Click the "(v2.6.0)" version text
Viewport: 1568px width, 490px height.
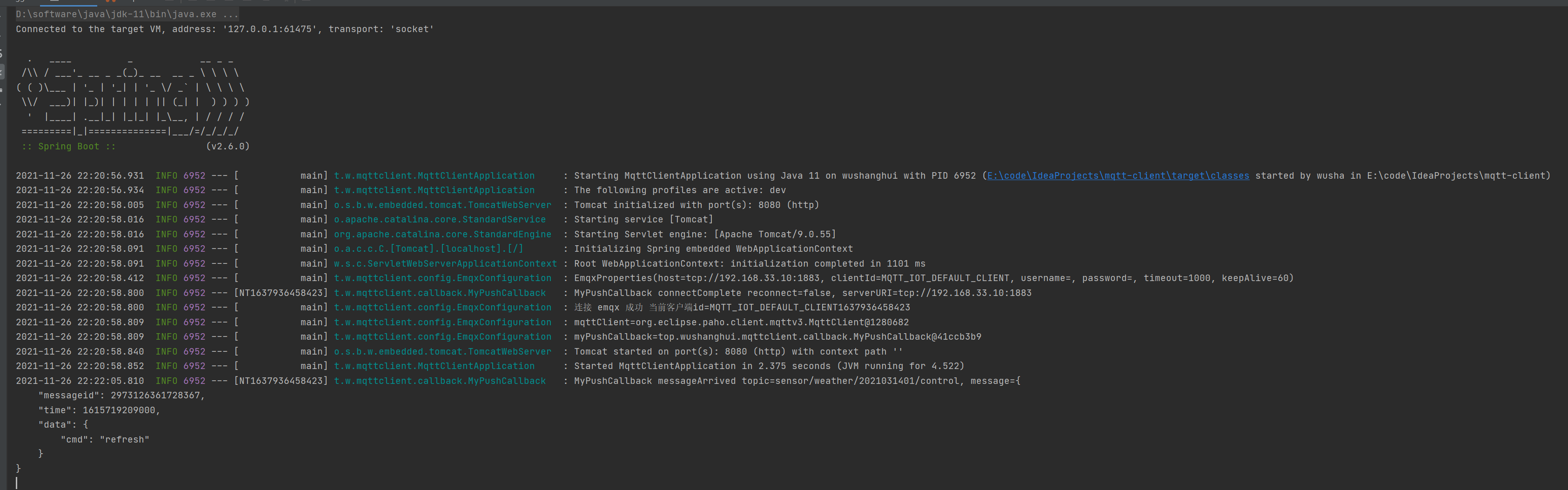click(228, 147)
